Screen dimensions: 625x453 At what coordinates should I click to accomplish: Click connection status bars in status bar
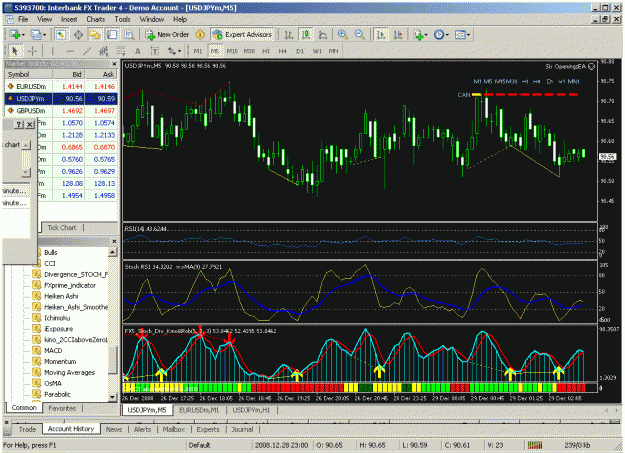pyautogui.click(x=535, y=445)
